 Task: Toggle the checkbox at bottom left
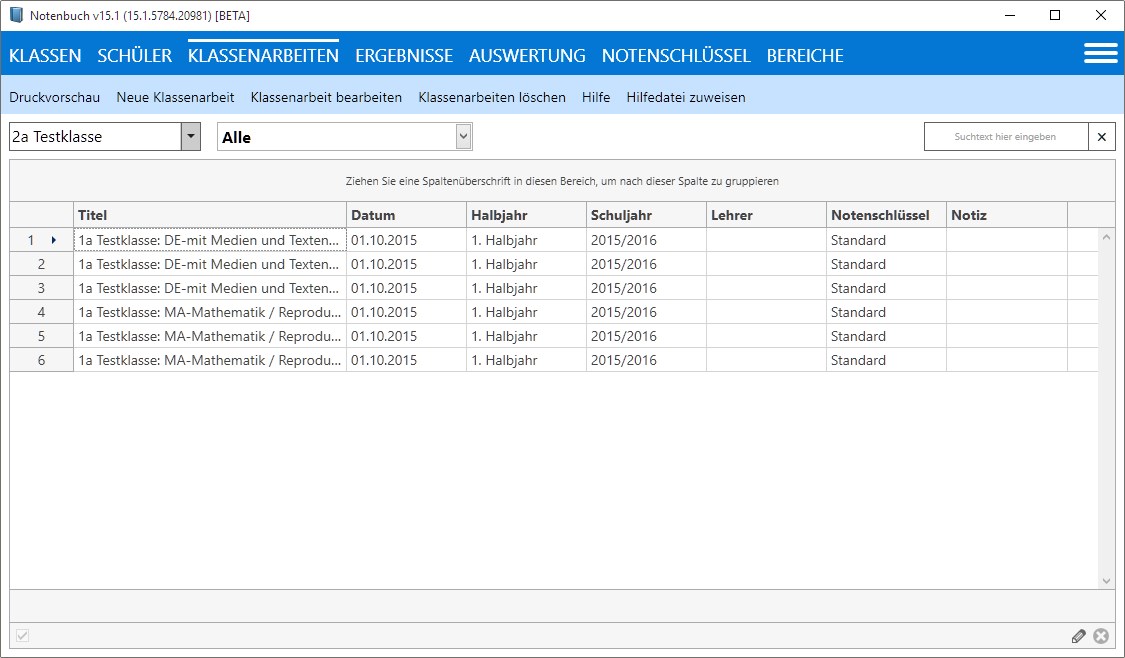pyautogui.click(x=23, y=636)
